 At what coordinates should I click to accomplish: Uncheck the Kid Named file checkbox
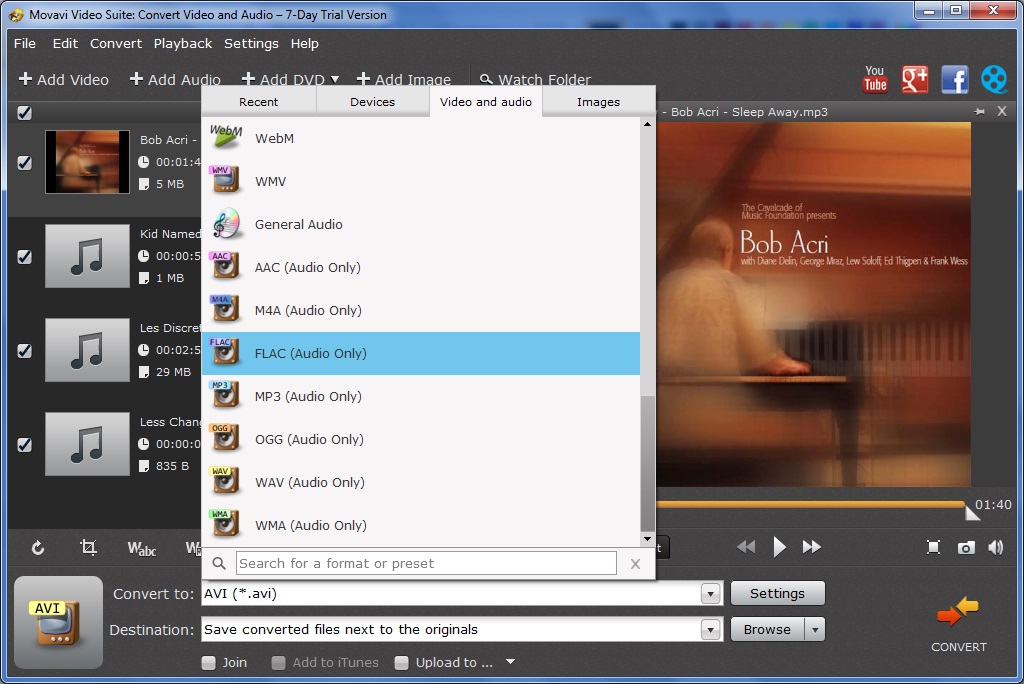coord(24,256)
